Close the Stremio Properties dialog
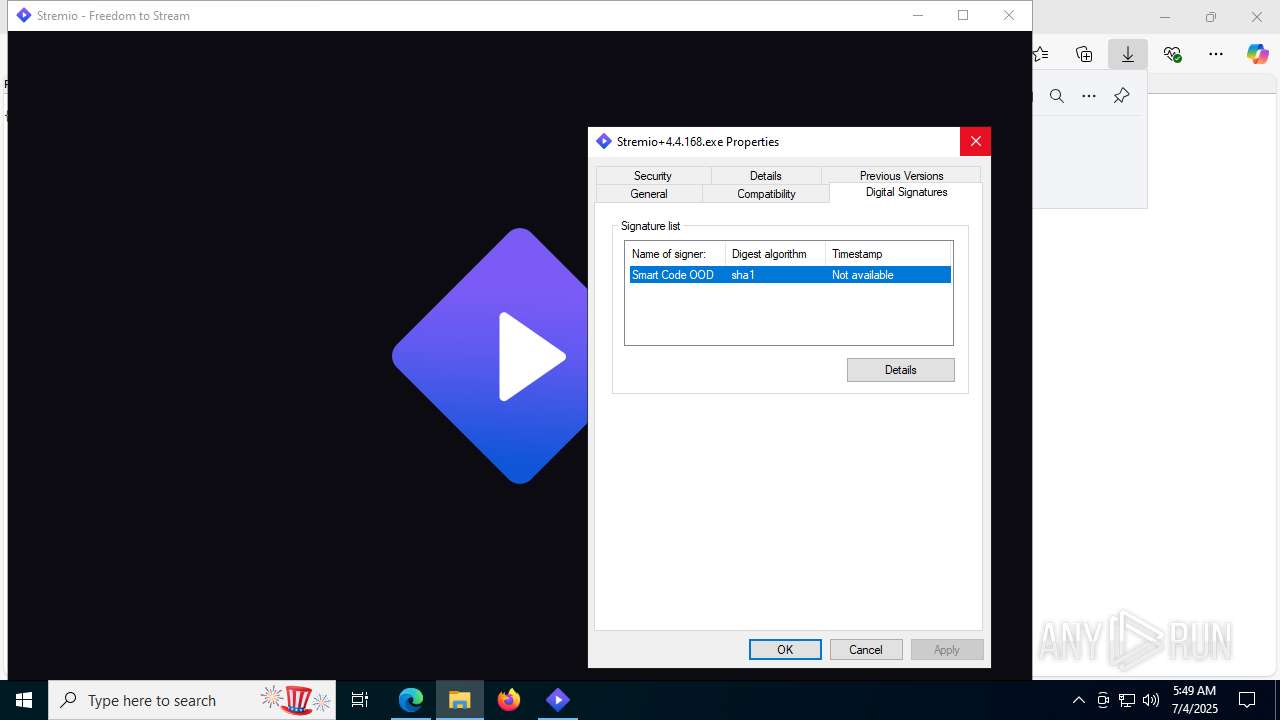This screenshot has height=720, width=1280. (975, 141)
